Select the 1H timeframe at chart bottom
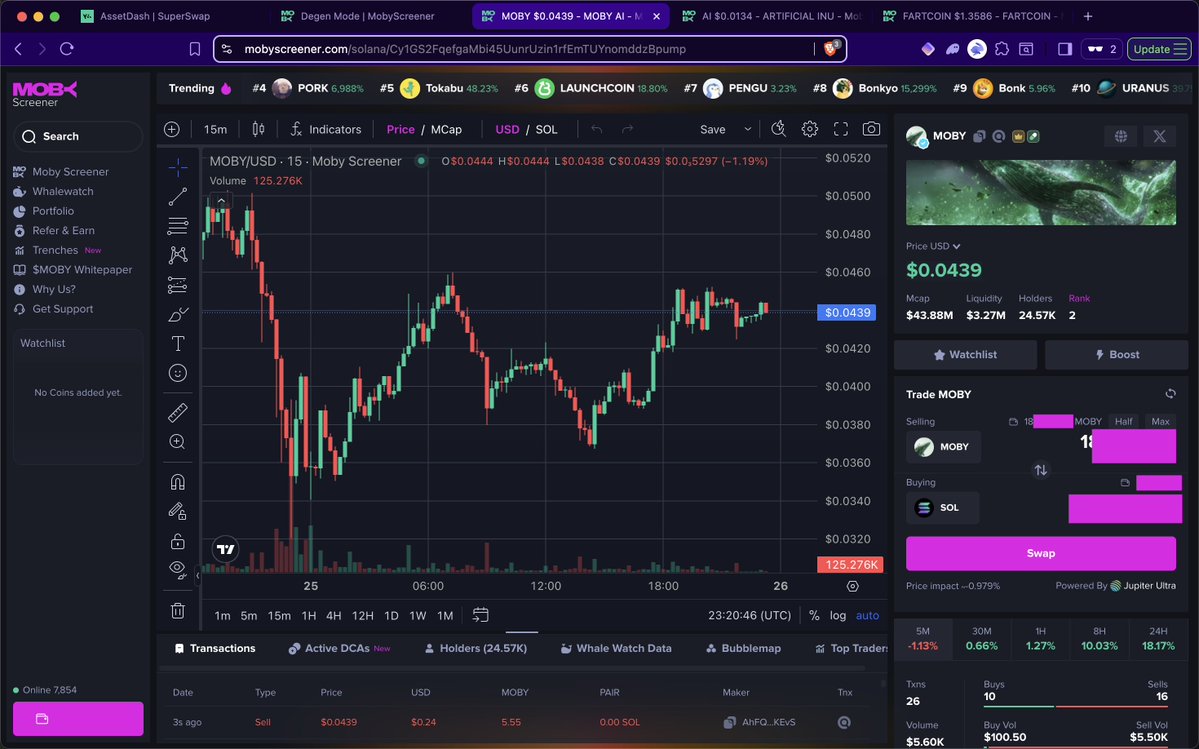The image size is (1199, 749). [x=309, y=615]
